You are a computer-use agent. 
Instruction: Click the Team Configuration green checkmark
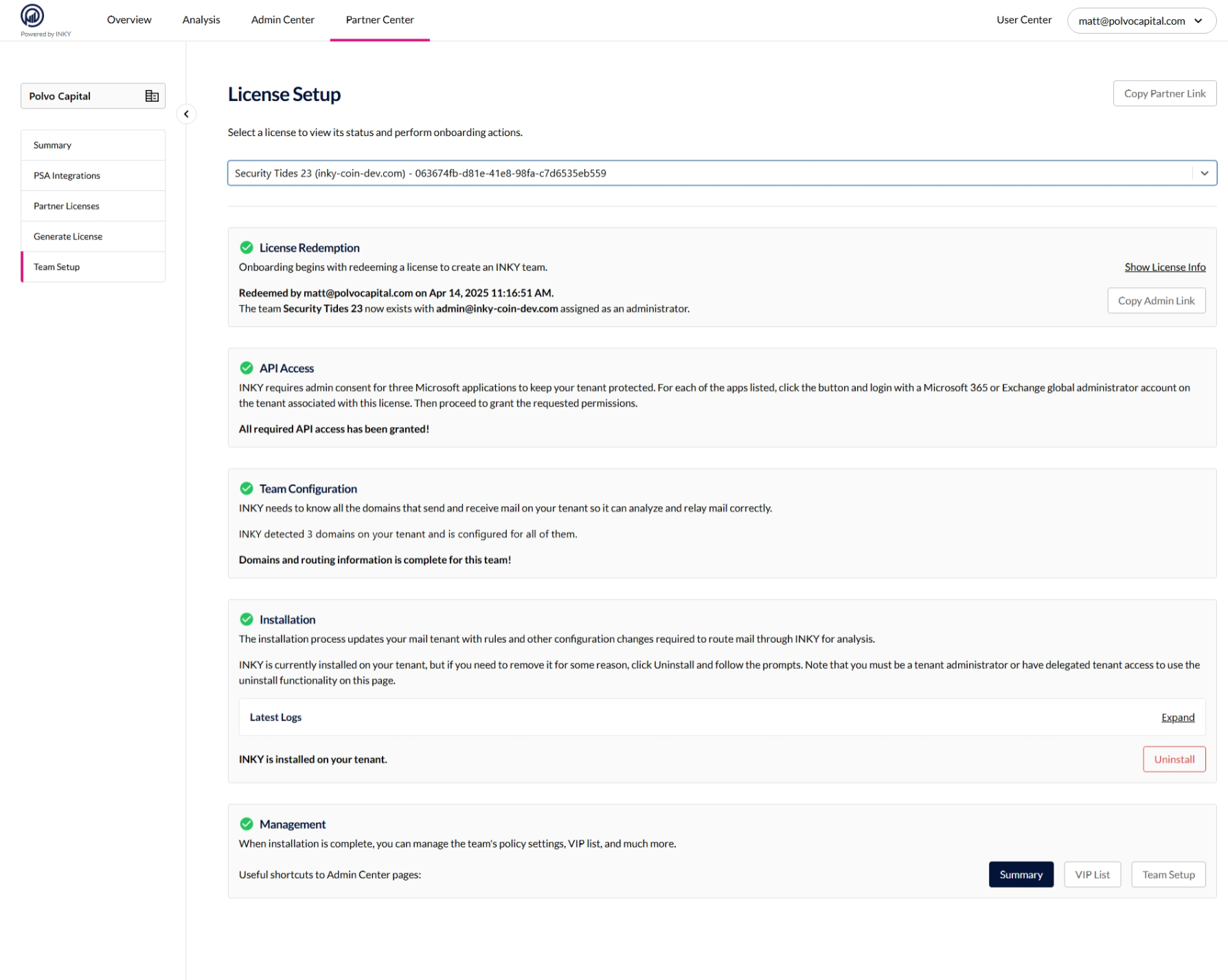tap(247, 489)
